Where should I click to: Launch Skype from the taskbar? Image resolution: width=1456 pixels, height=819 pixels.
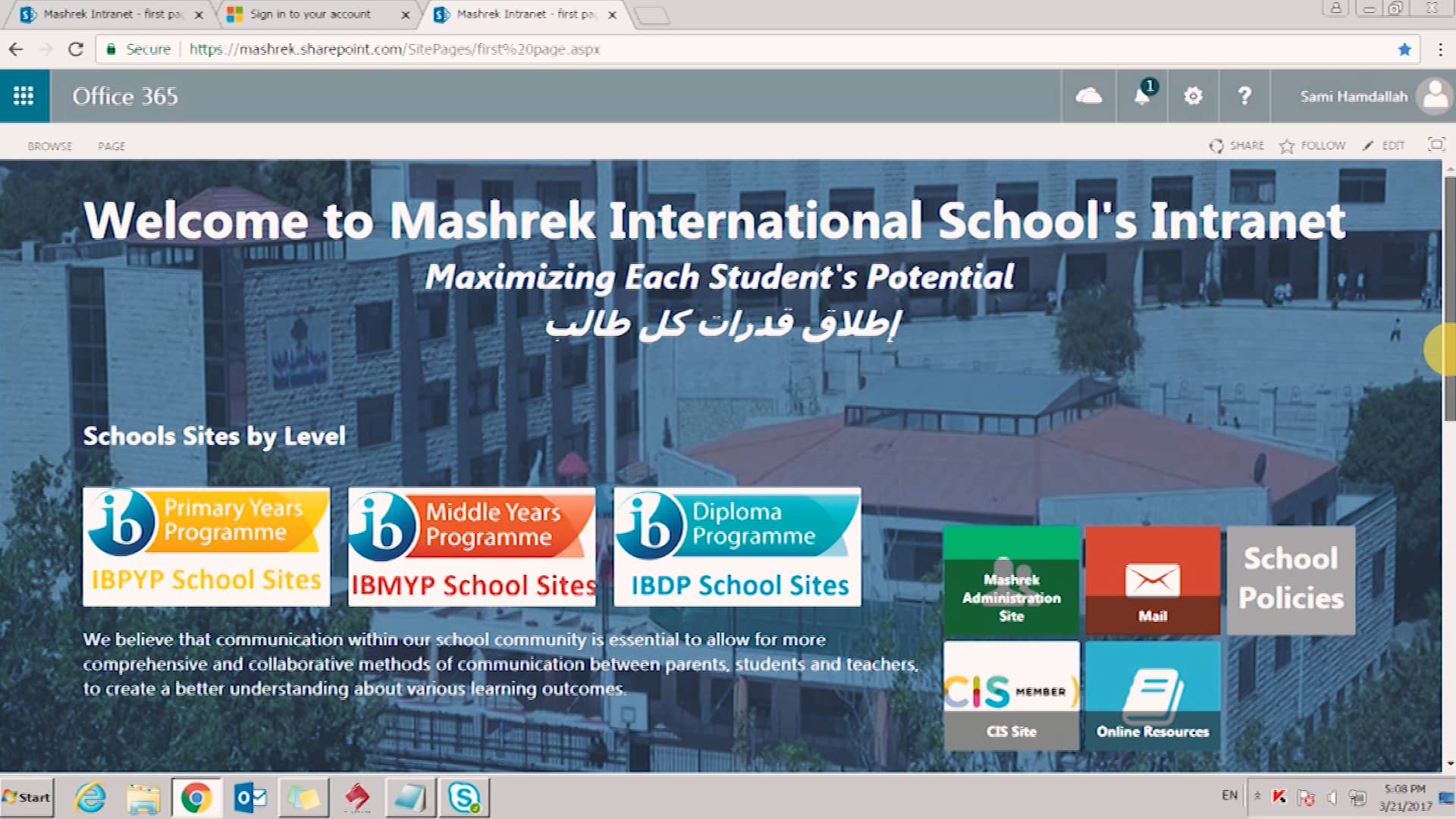coord(465,797)
